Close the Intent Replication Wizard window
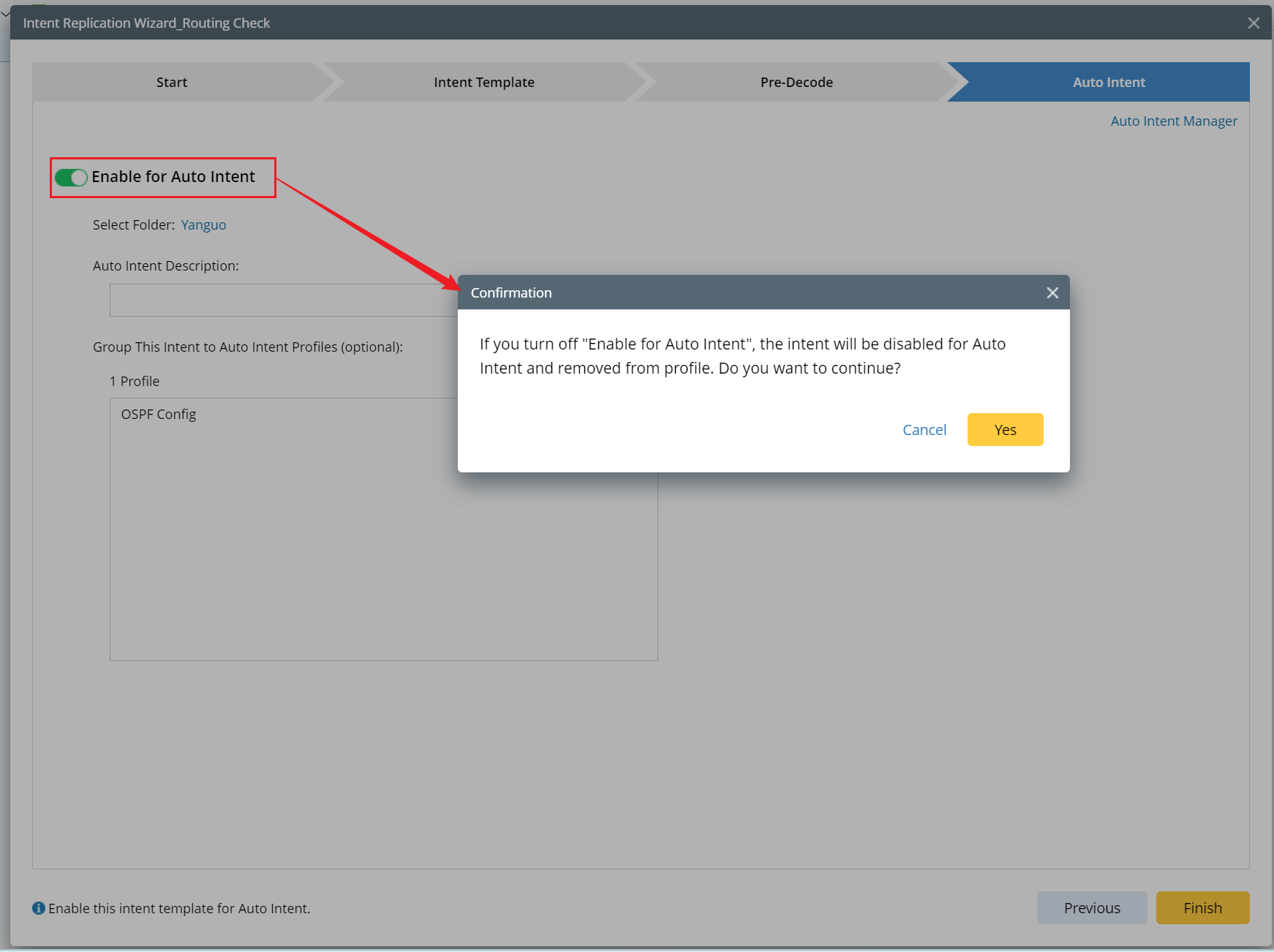This screenshot has width=1274, height=952. click(1254, 23)
